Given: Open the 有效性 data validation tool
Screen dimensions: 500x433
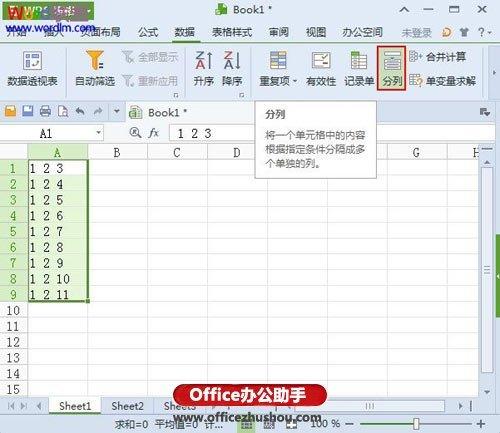Looking at the screenshot, I should tap(321, 69).
